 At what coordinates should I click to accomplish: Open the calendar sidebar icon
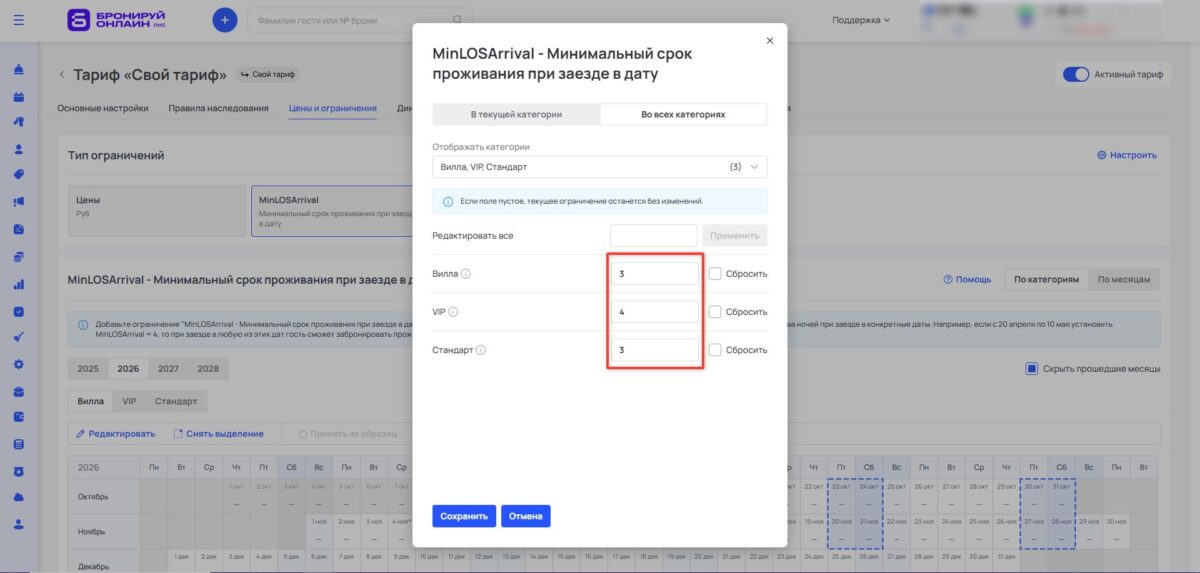click(x=19, y=96)
